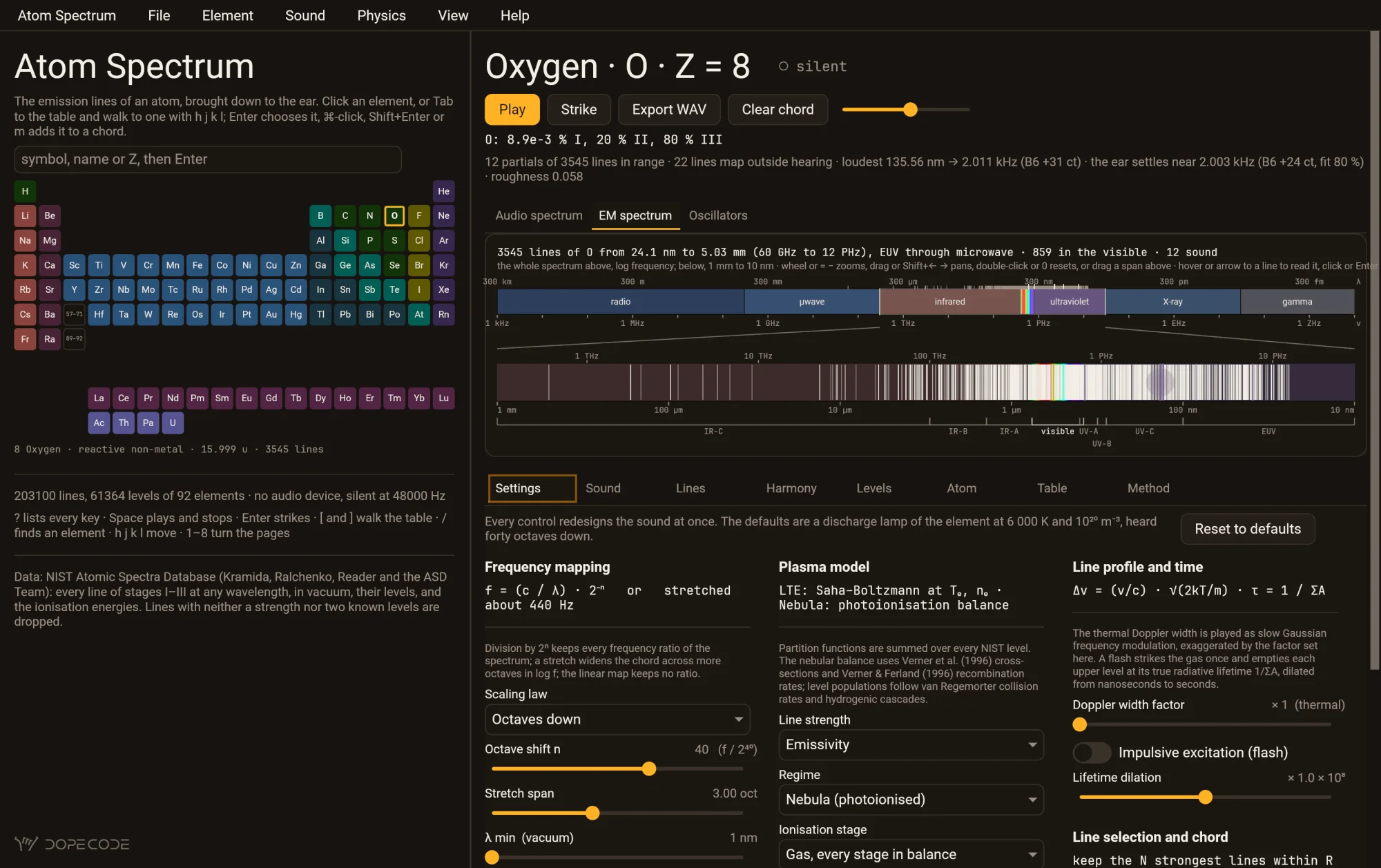Click the Lutetium (Lu) element cell
The height and width of the screenshot is (868, 1381).
pos(443,398)
